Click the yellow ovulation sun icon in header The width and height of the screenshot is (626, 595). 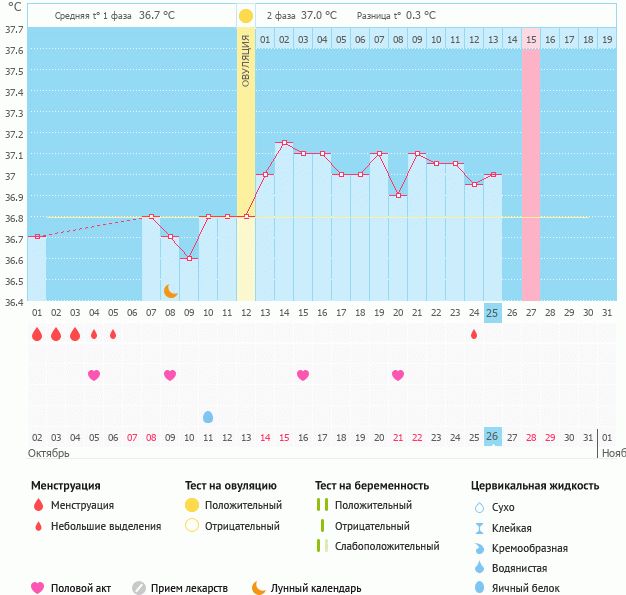pos(246,16)
